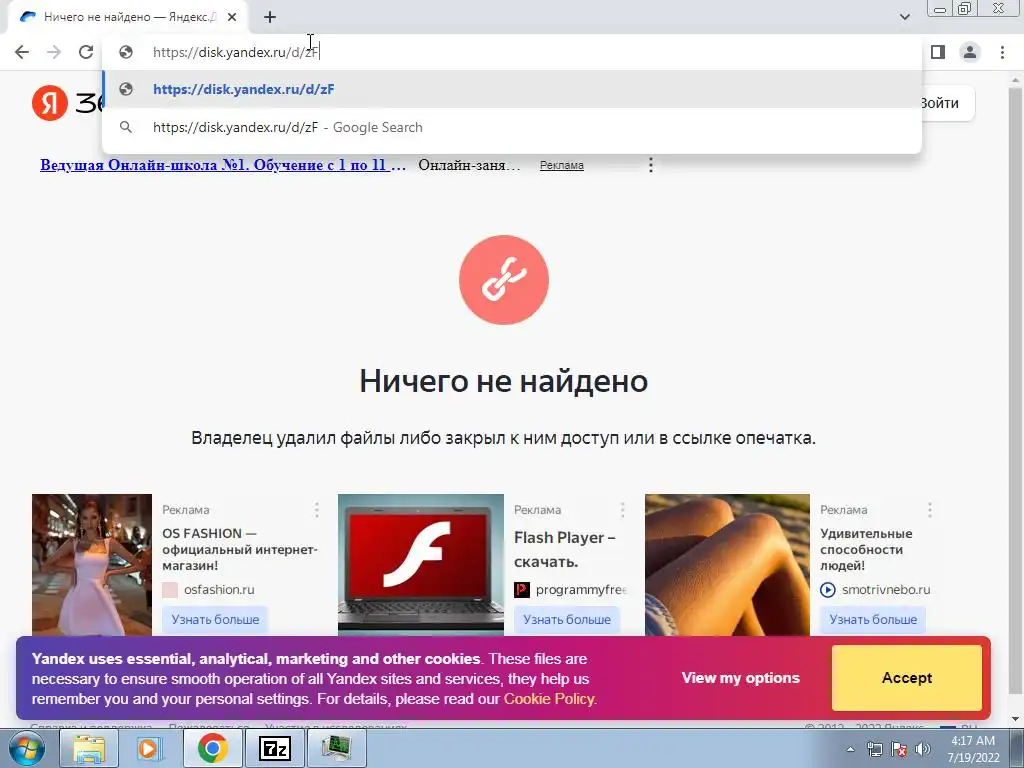The width and height of the screenshot is (1024, 768).
Task: Click the 'Удивительные способности людей' ad title
Action: pos(866,549)
